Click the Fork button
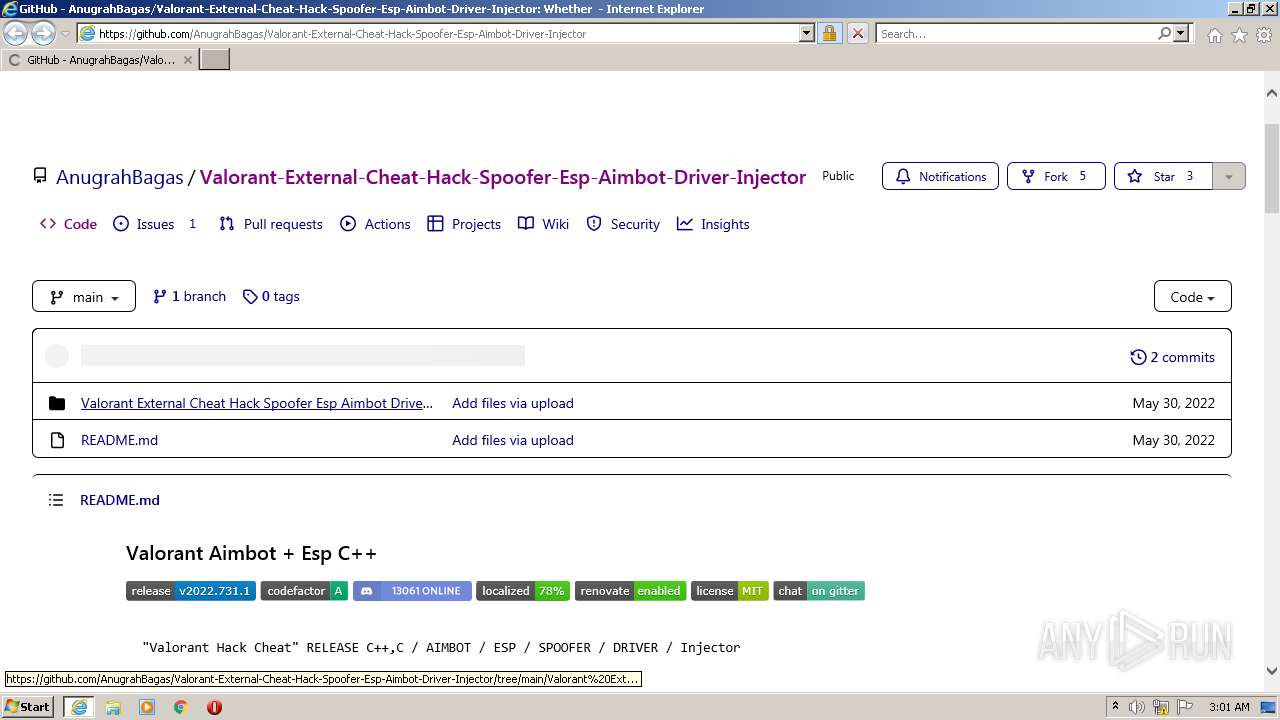This screenshot has width=1280, height=720. pos(1056,176)
